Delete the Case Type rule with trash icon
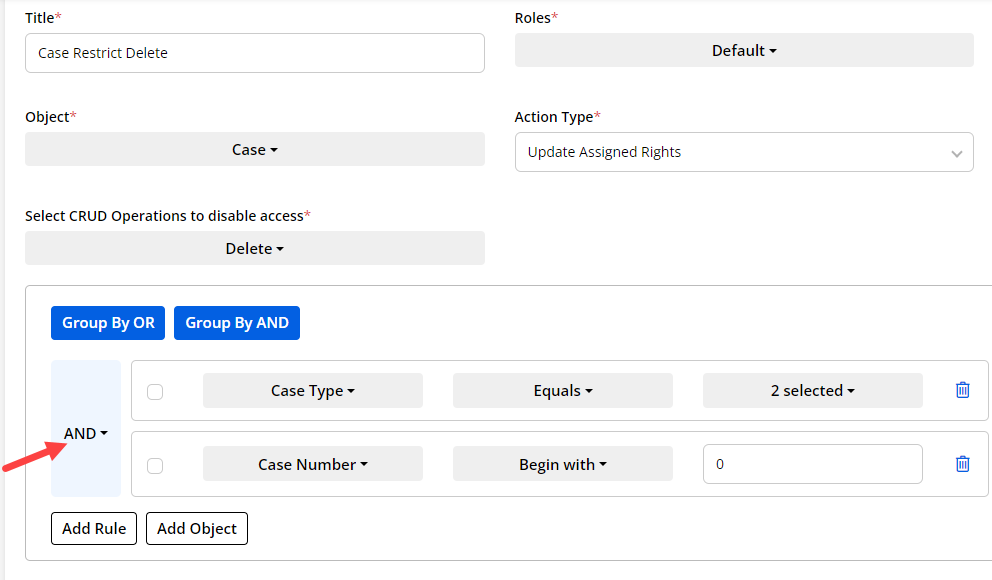 962,391
